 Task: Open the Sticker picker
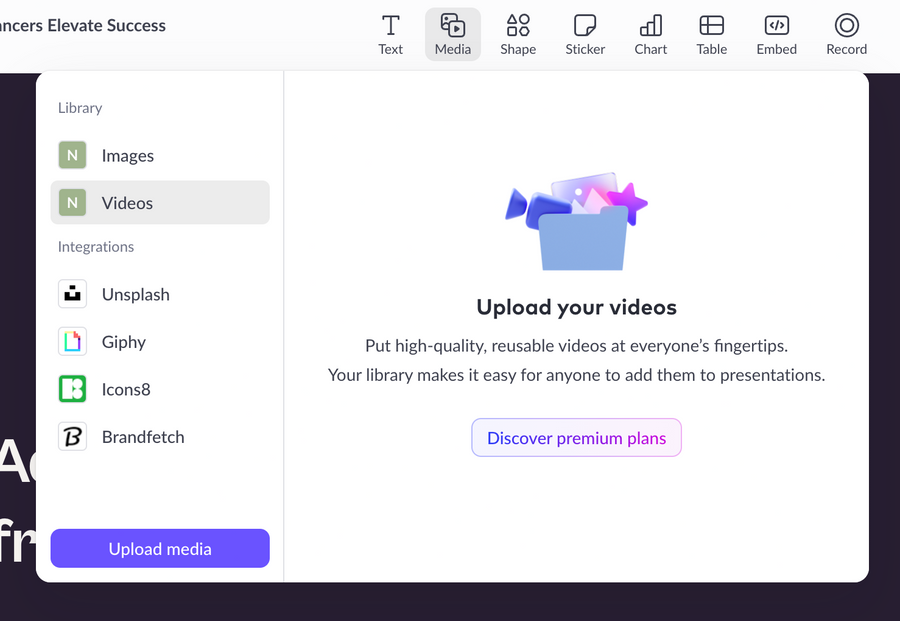[584, 33]
